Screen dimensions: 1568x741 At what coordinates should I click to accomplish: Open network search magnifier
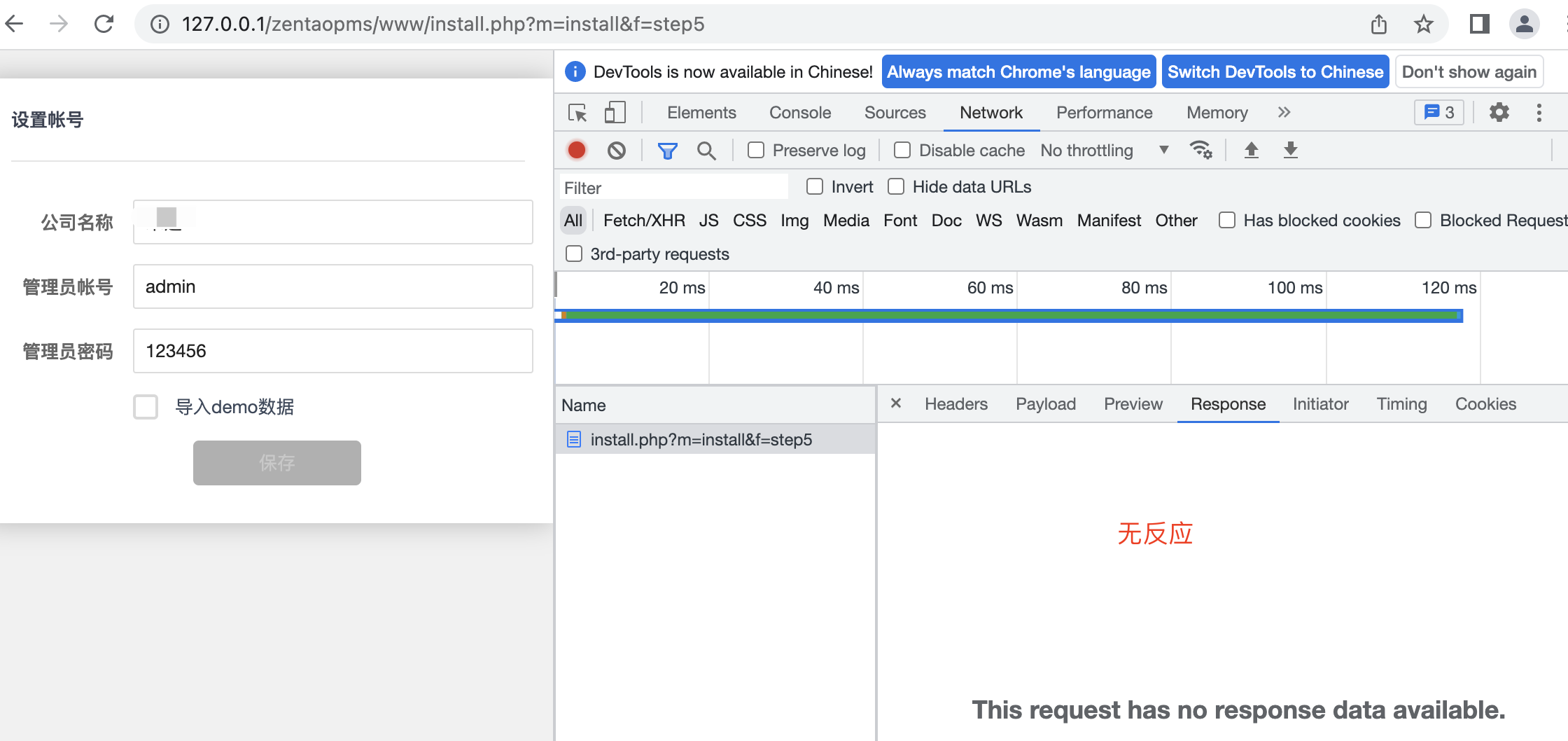click(706, 151)
